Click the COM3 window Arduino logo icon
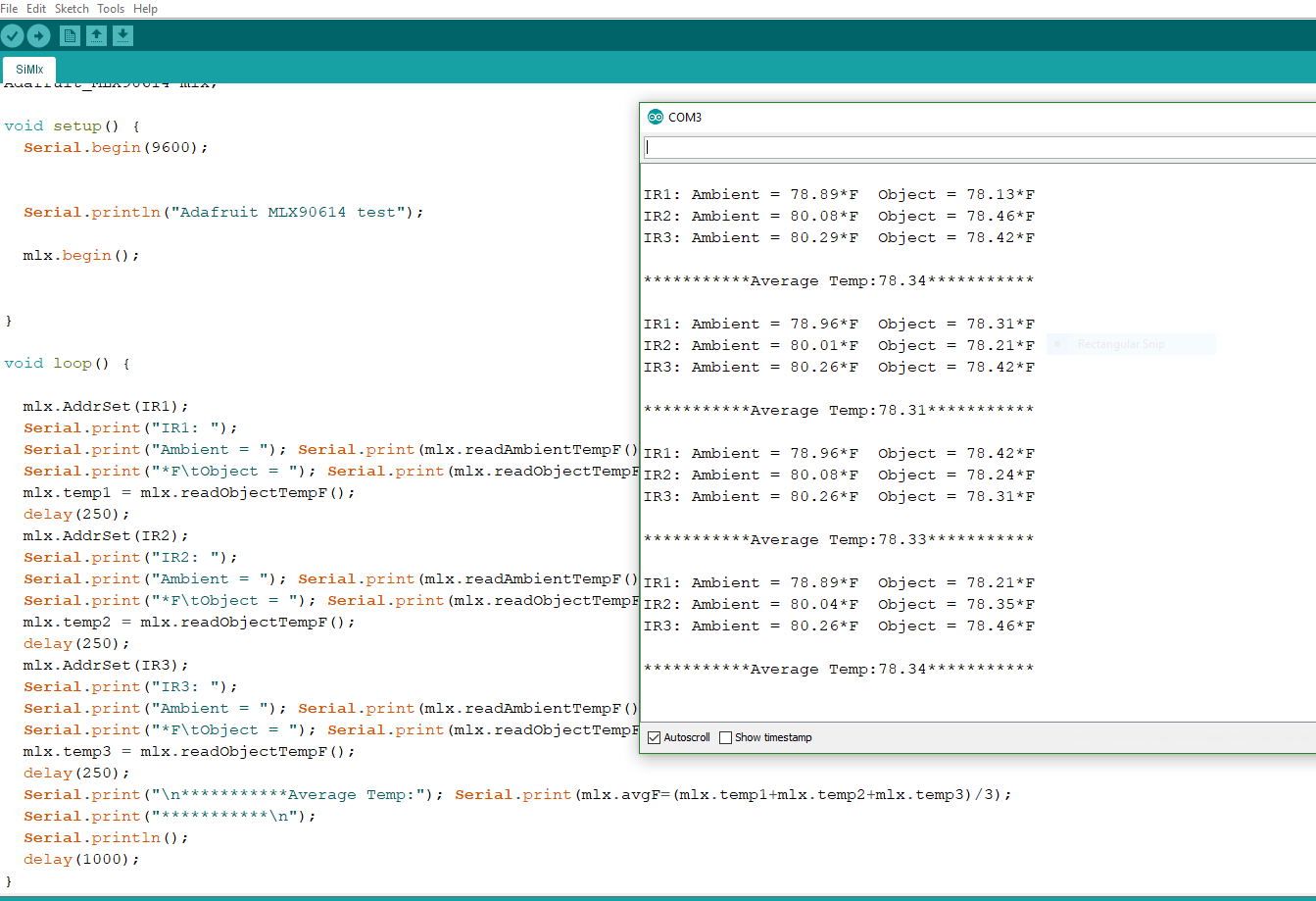Screen dimensions: 1316x901 point(656,118)
